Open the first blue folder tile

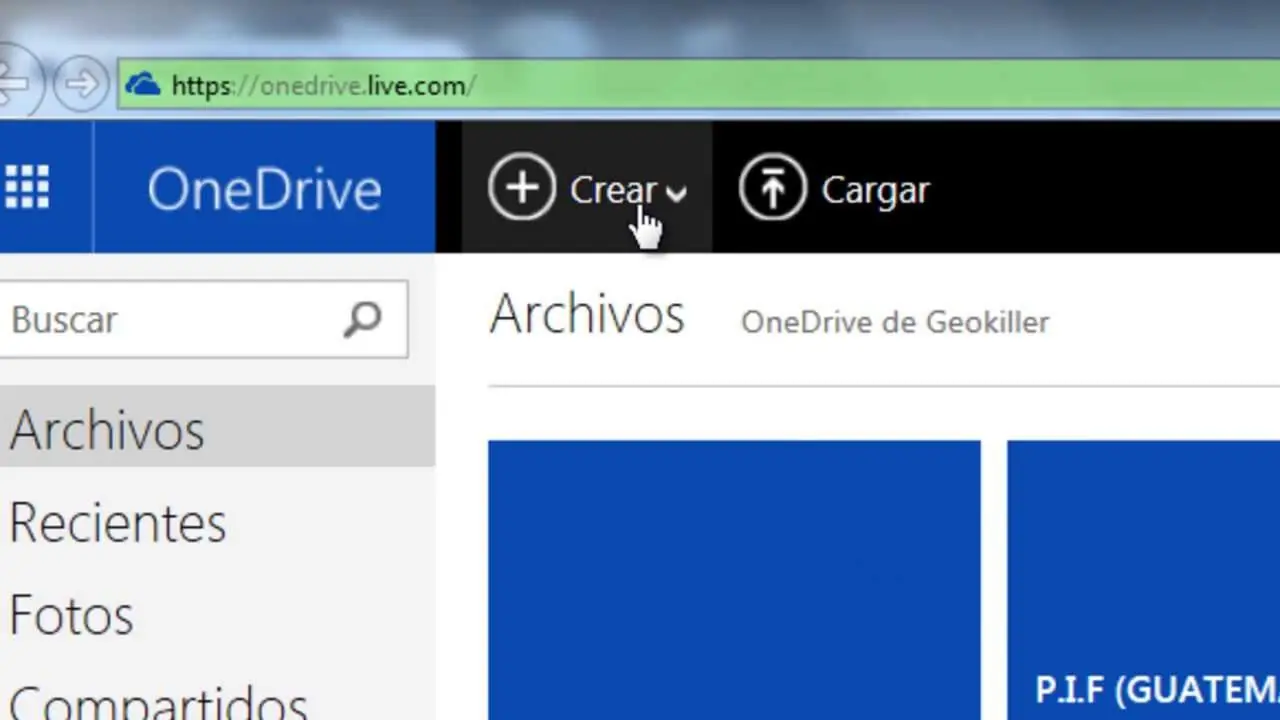pos(734,580)
